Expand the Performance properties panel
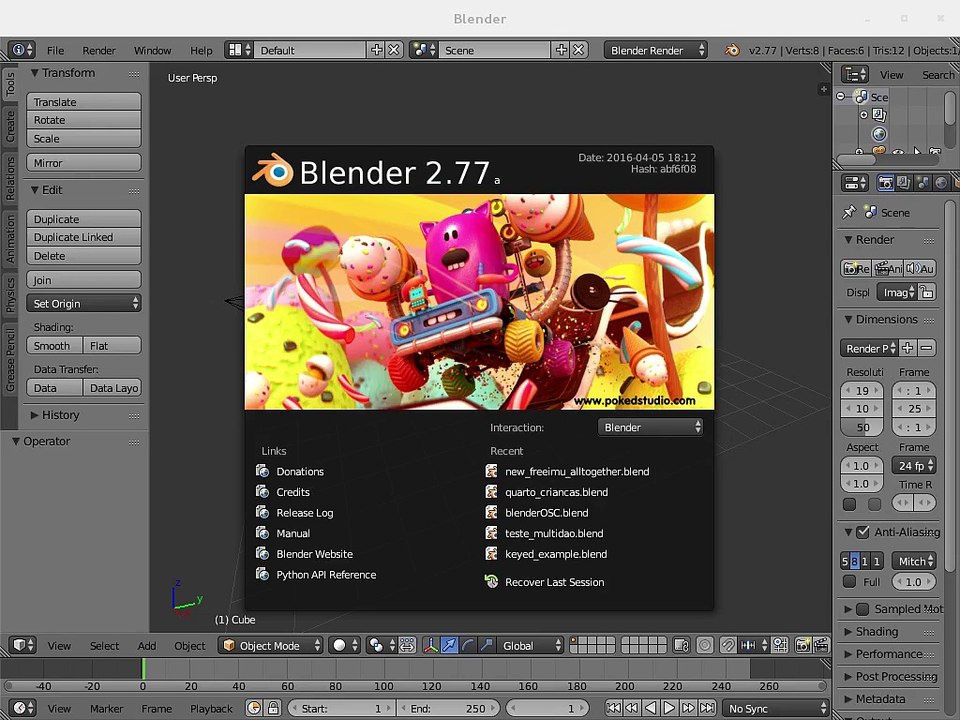This screenshot has width=960, height=720. [849, 654]
